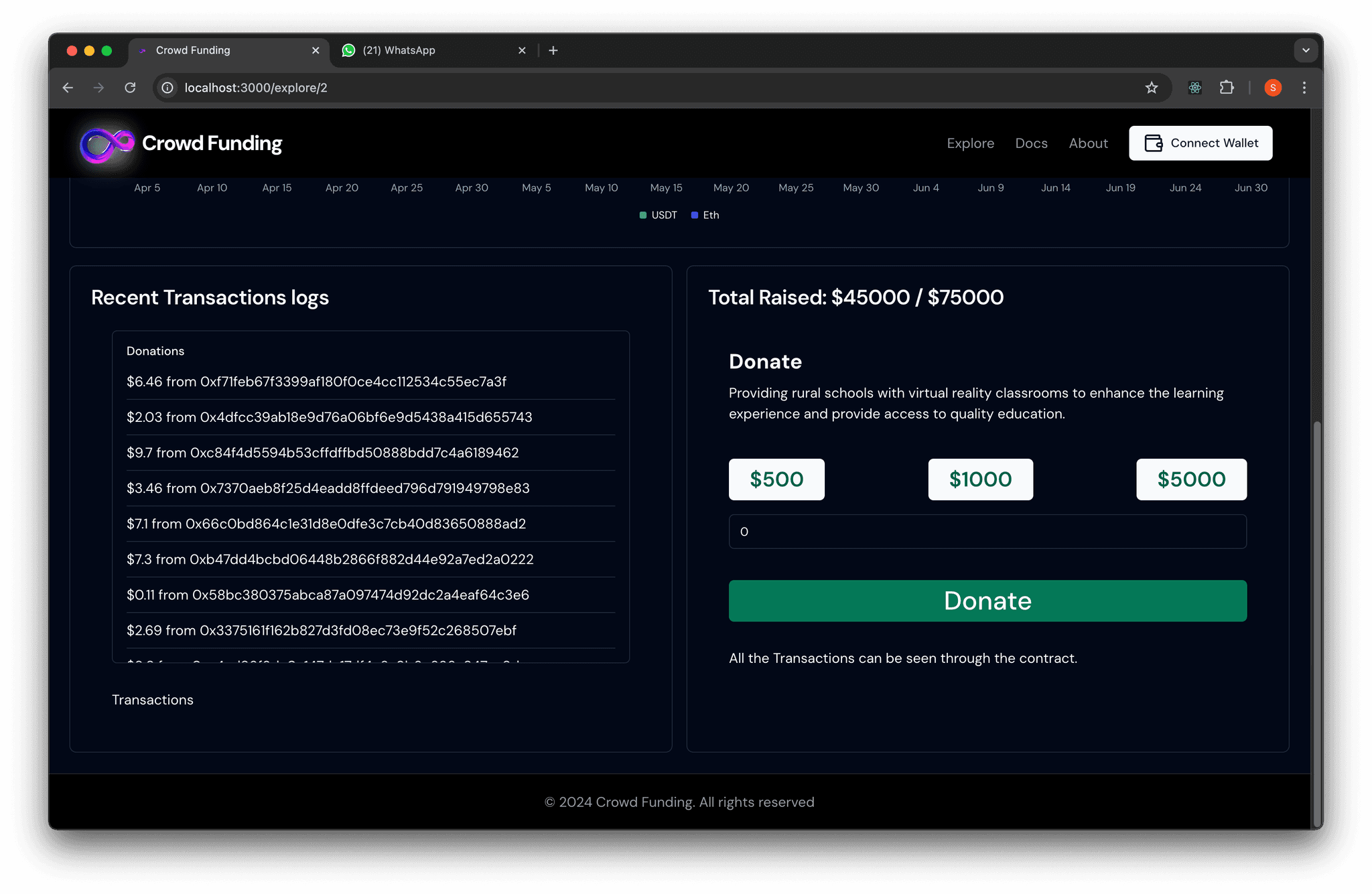Select the $6.46 donation row

[370, 382]
